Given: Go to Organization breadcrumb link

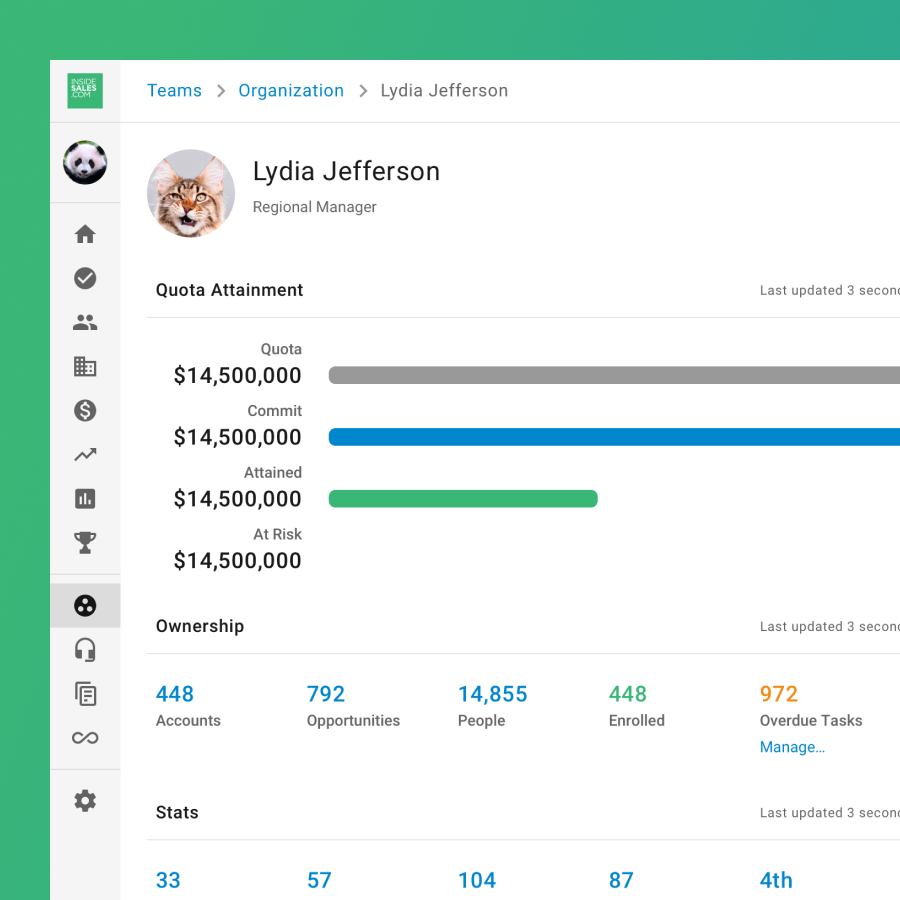Looking at the screenshot, I should click(x=291, y=91).
